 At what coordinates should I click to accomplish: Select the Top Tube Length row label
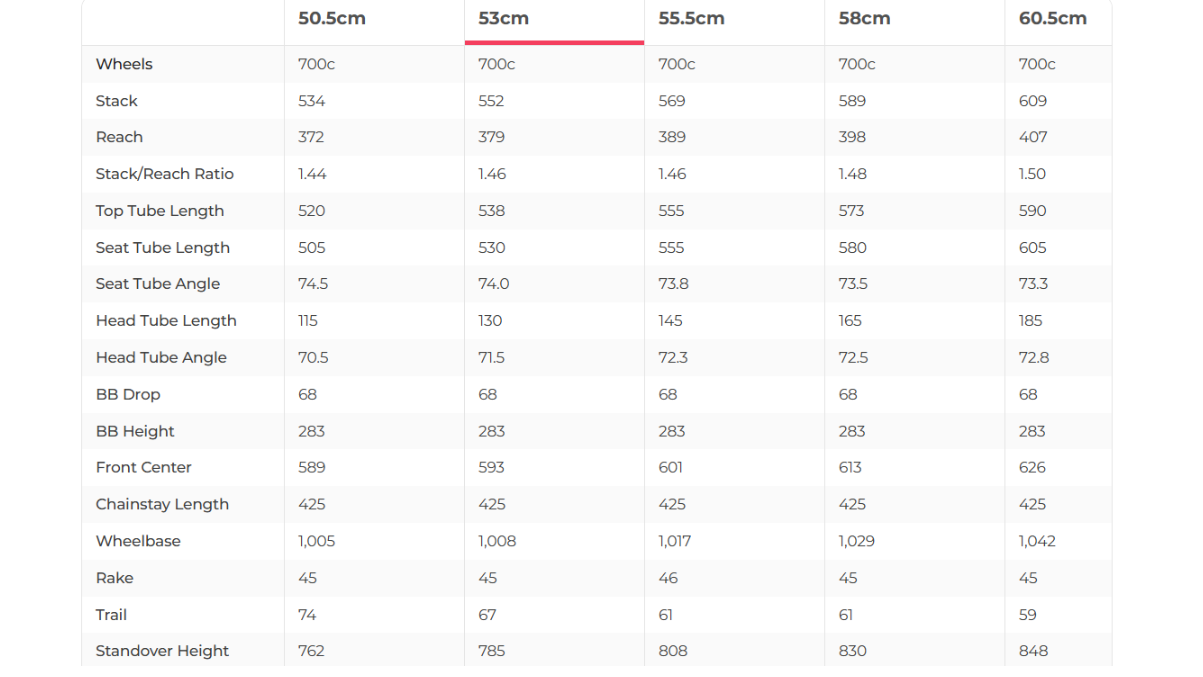pyautogui.click(x=159, y=211)
